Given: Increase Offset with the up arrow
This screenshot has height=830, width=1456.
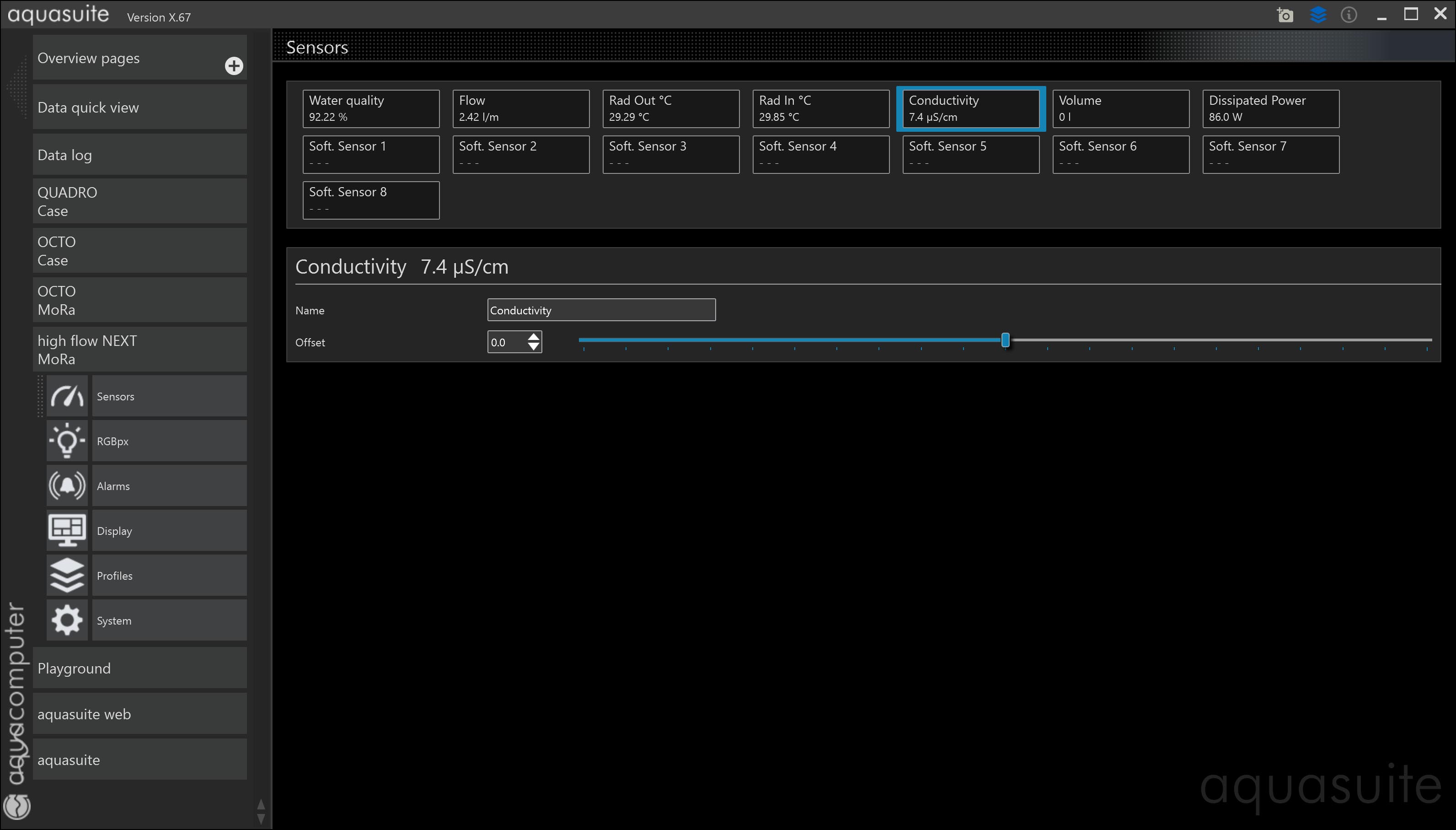Looking at the screenshot, I should point(533,337).
